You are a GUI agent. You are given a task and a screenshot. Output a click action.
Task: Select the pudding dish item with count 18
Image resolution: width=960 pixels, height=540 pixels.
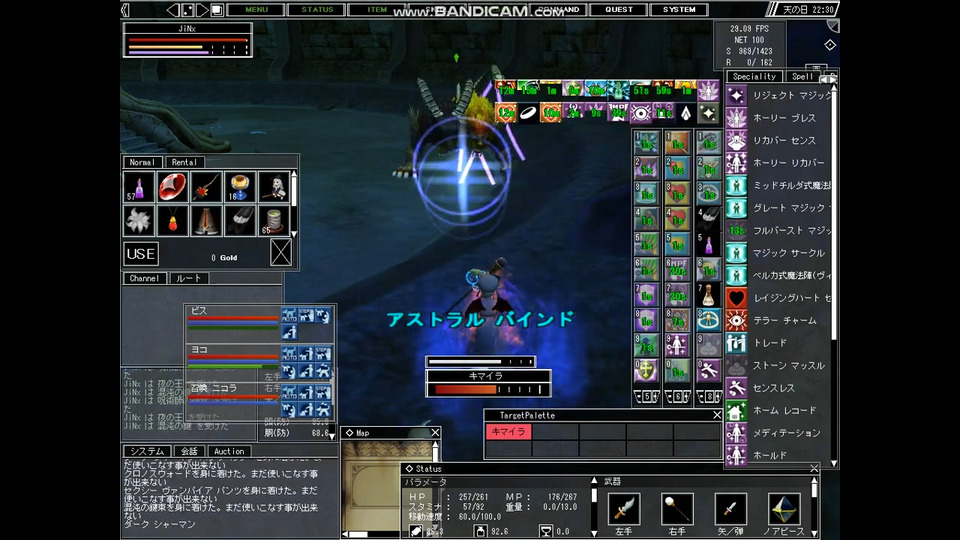pyautogui.click(x=240, y=187)
